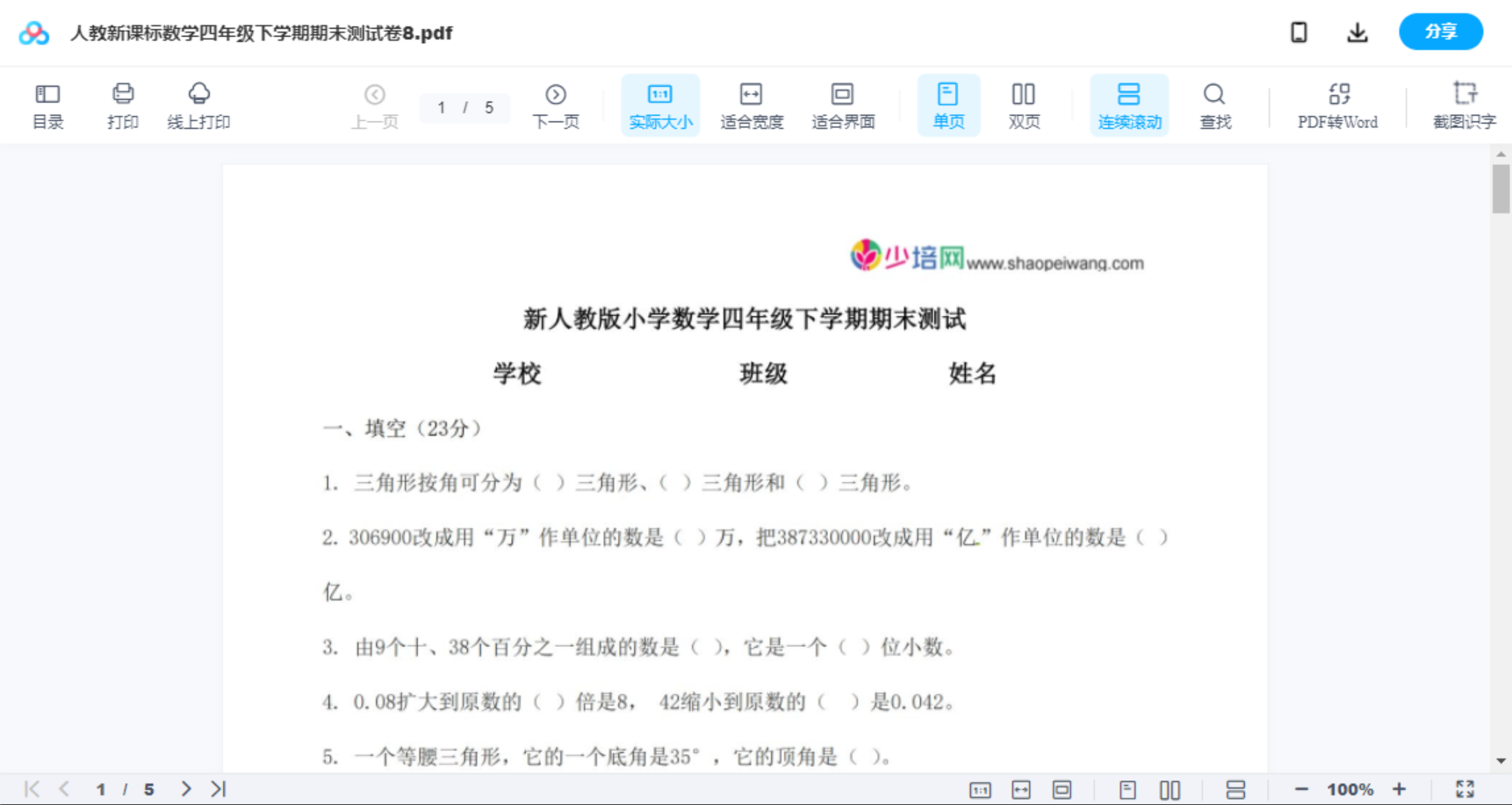Set zoom to 适合界面 fit page

(x=844, y=105)
